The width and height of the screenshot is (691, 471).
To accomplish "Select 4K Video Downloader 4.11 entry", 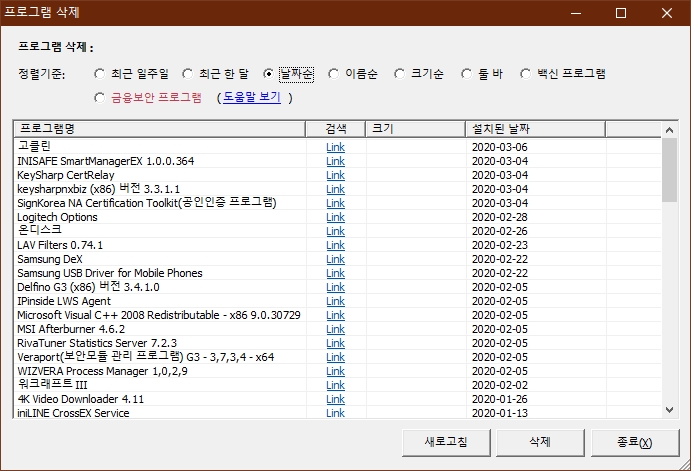I will (337, 399).
